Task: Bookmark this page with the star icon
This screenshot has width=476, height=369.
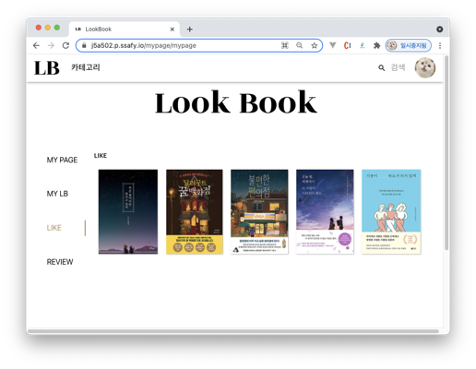Action: tap(314, 45)
